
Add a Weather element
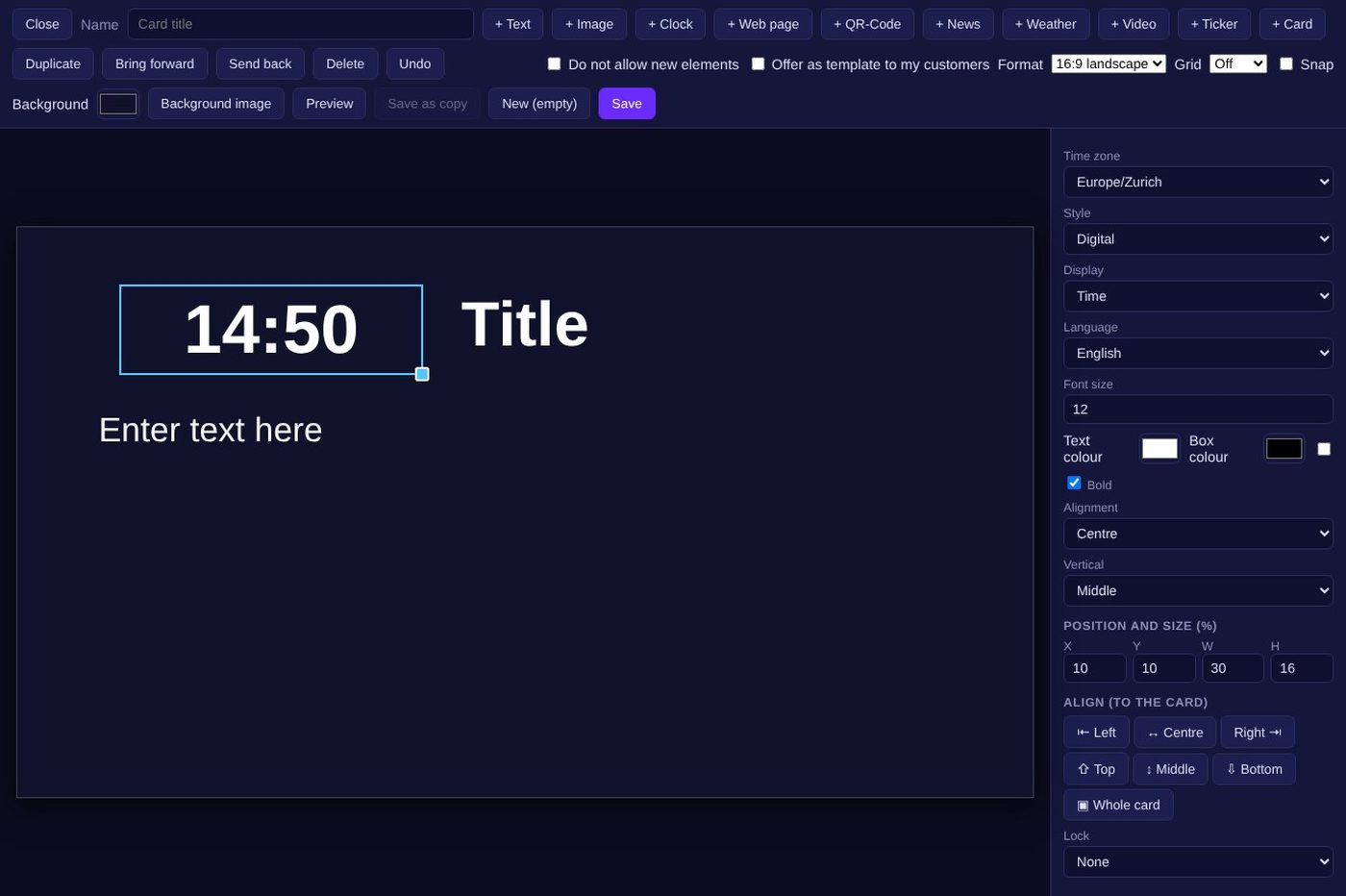point(1046,24)
